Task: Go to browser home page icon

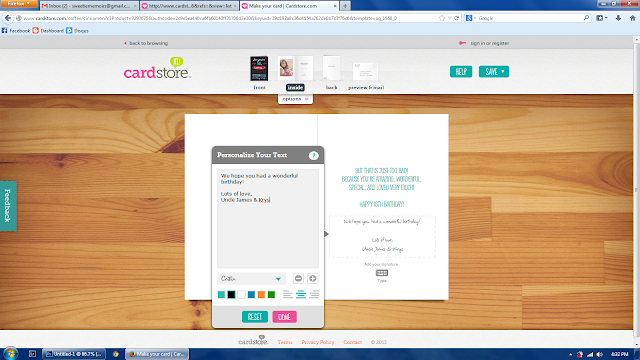Action: coord(632,18)
